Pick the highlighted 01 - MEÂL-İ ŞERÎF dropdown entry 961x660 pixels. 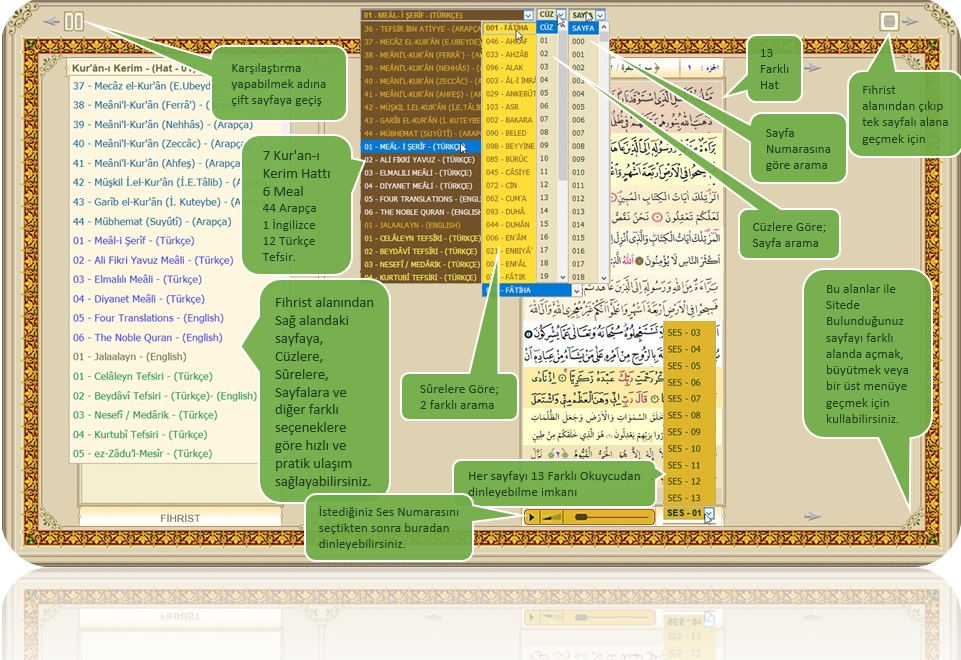(422, 147)
